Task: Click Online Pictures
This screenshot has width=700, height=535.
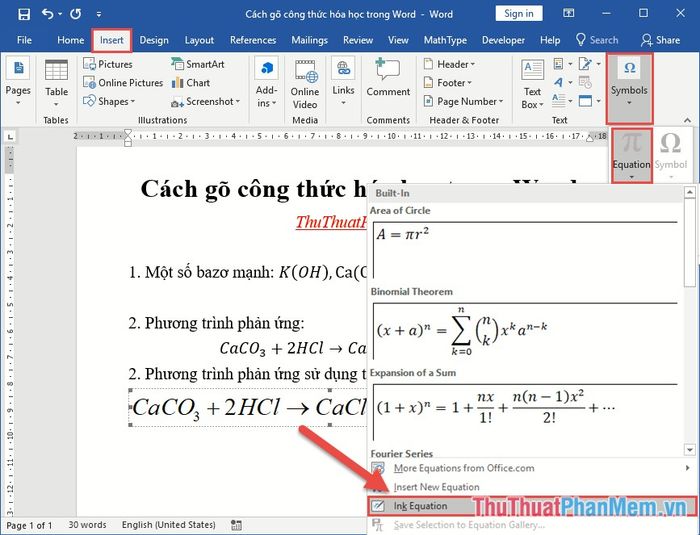Action: click(123, 83)
